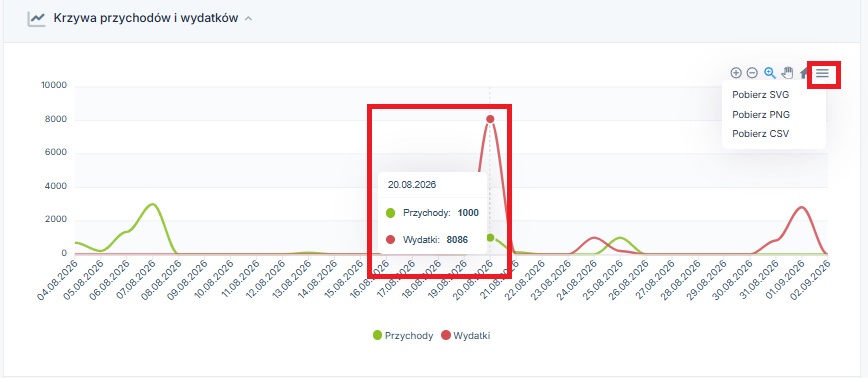Choose Pobierz PNG from export menu

coord(761,115)
